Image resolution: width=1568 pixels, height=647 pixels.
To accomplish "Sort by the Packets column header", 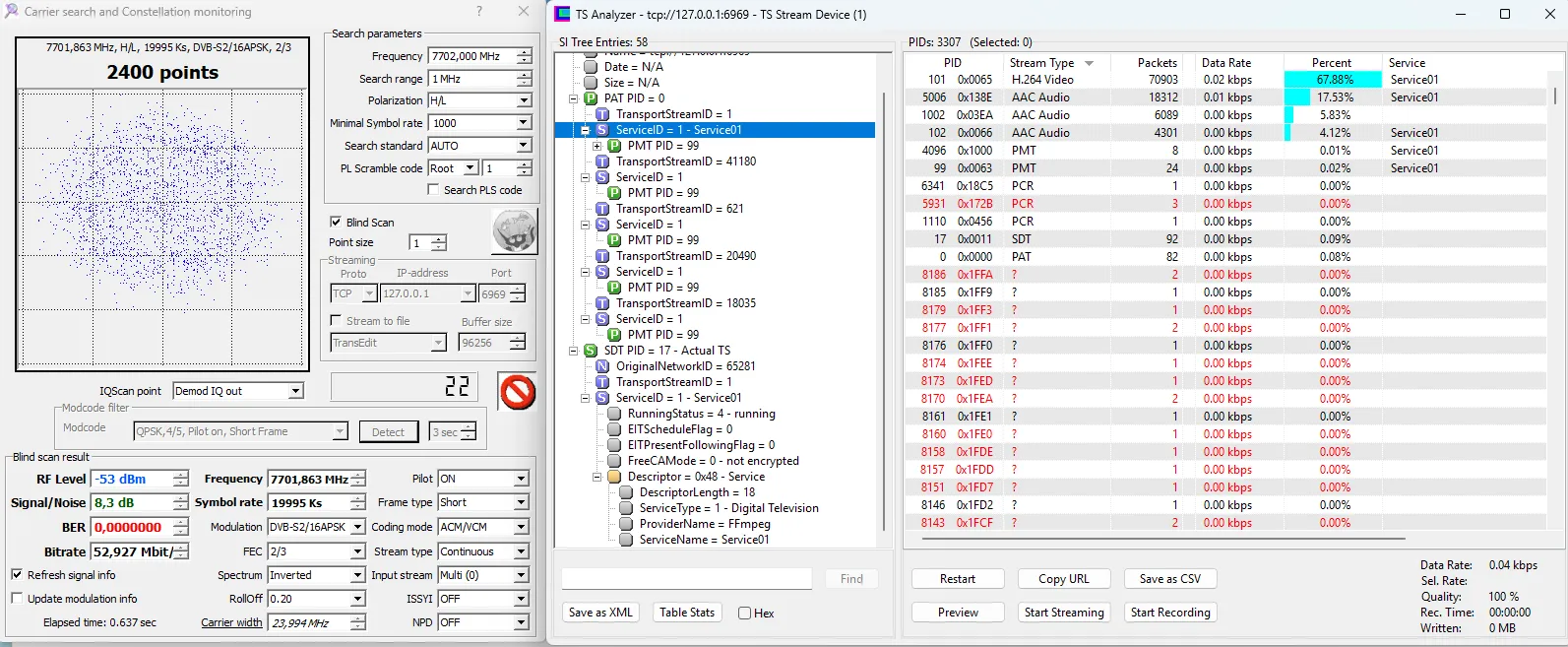I will tap(1157, 63).
